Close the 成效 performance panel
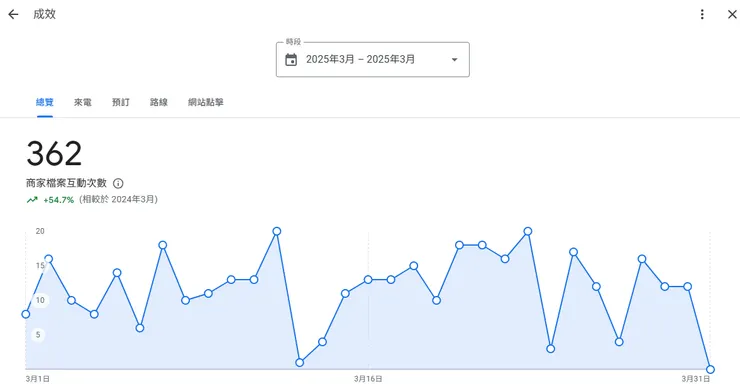 [732, 15]
